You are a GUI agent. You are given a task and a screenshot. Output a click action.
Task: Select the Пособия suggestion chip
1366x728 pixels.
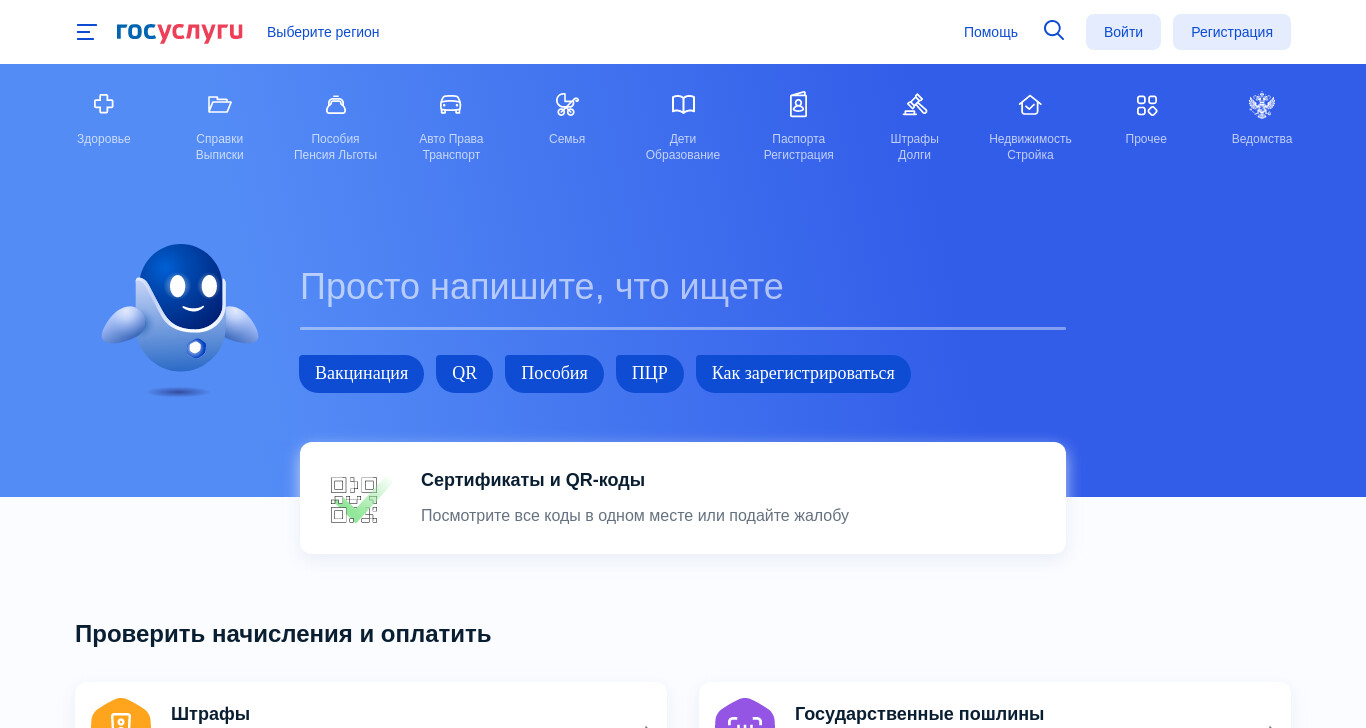(x=554, y=374)
